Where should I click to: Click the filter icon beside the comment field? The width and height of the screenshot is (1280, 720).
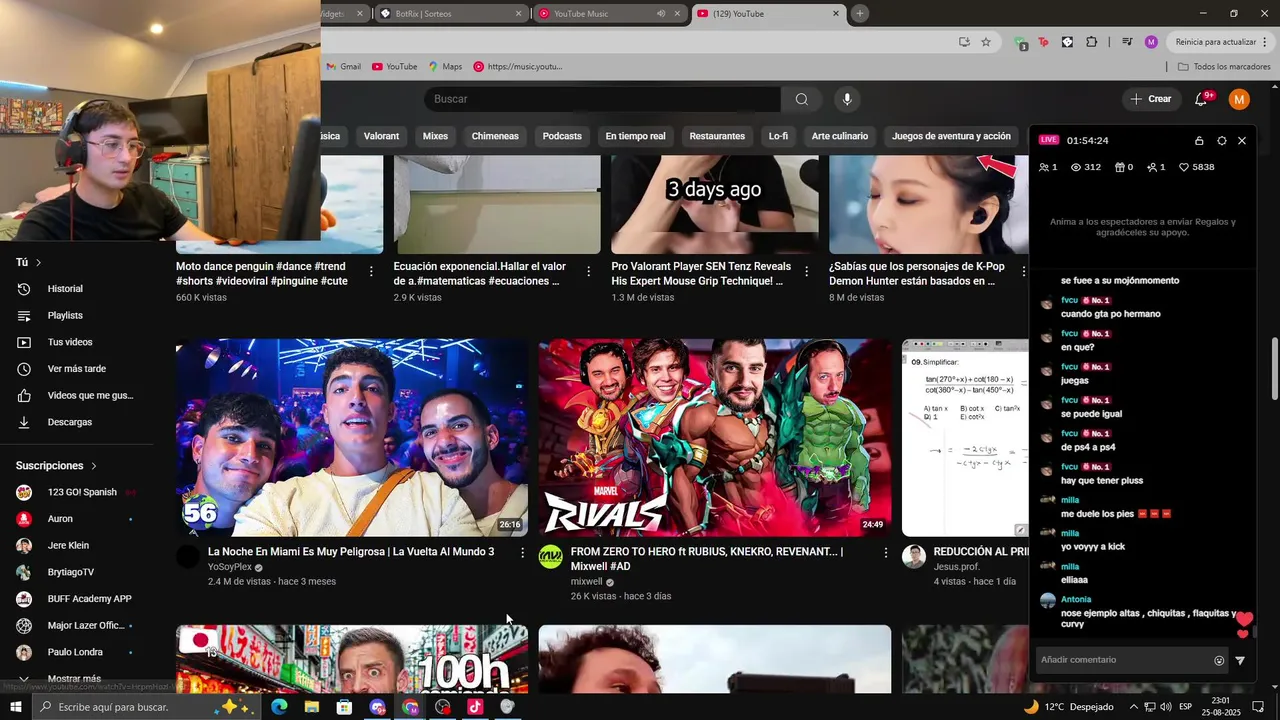(x=1240, y=660)
